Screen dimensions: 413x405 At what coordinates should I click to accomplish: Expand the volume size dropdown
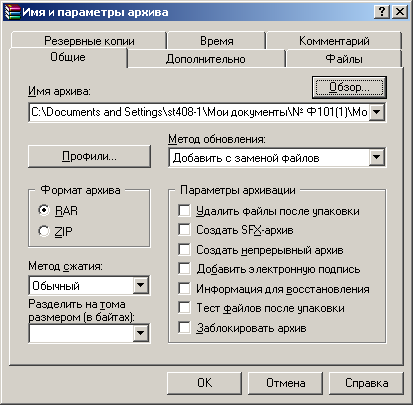141,333
